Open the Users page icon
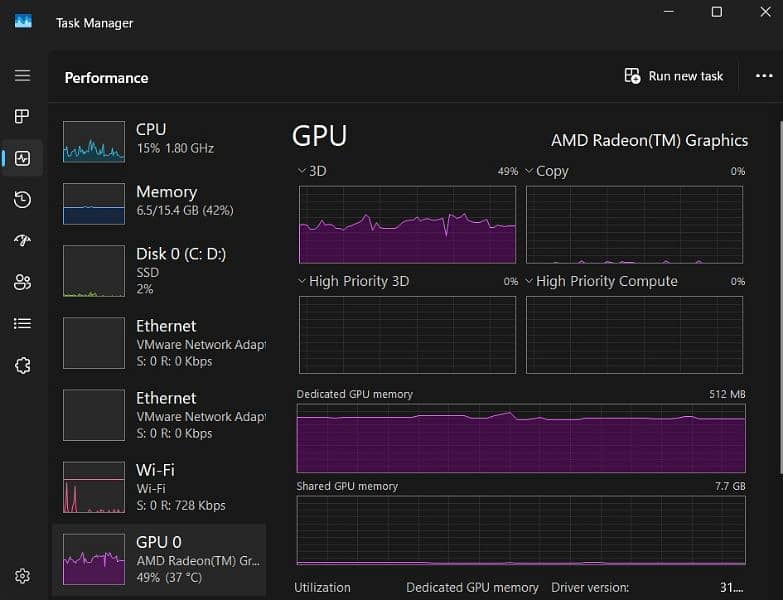The width and height of the screenshot is (783, 600). (22, 282)
